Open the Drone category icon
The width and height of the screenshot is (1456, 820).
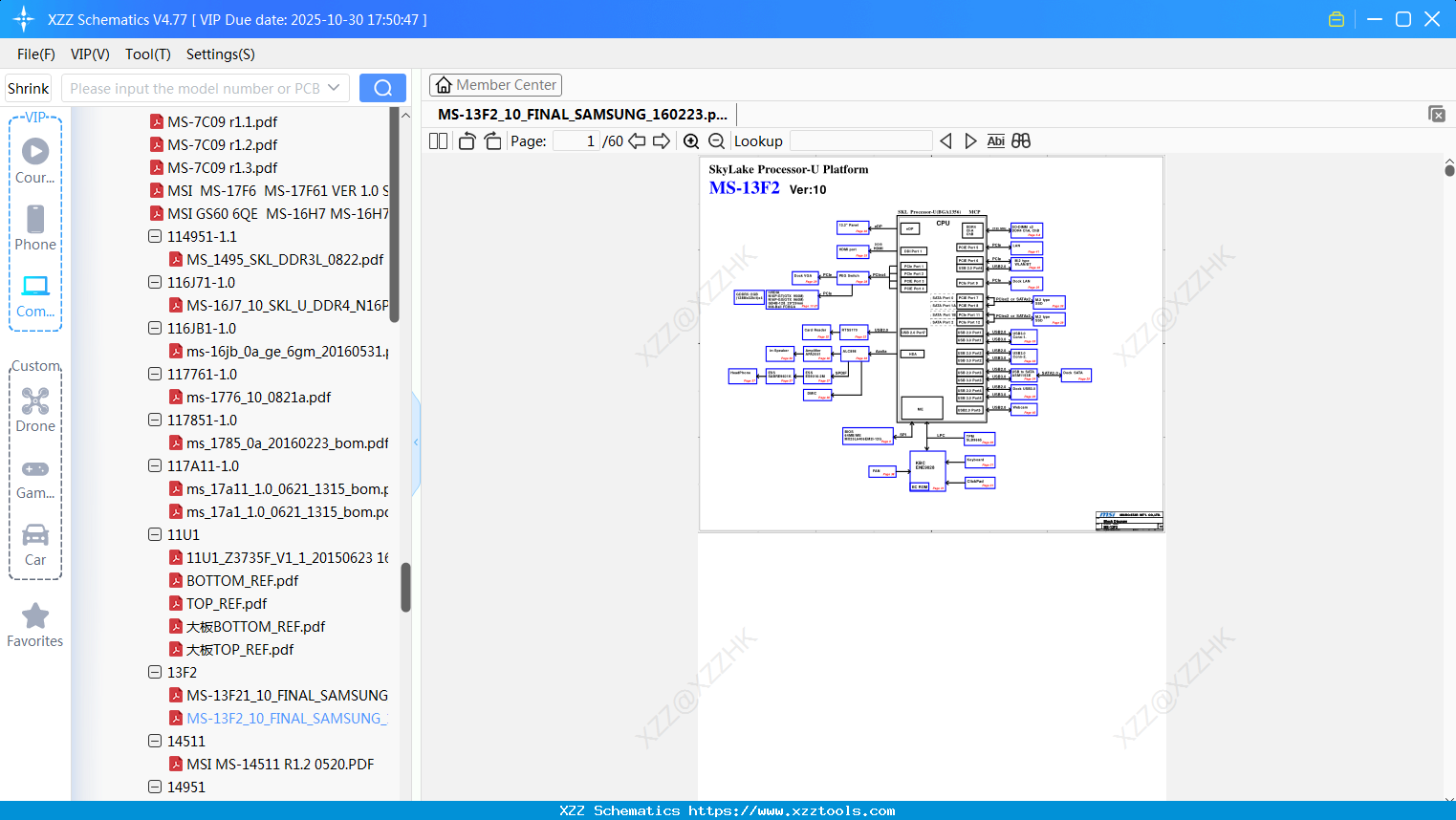35,410
